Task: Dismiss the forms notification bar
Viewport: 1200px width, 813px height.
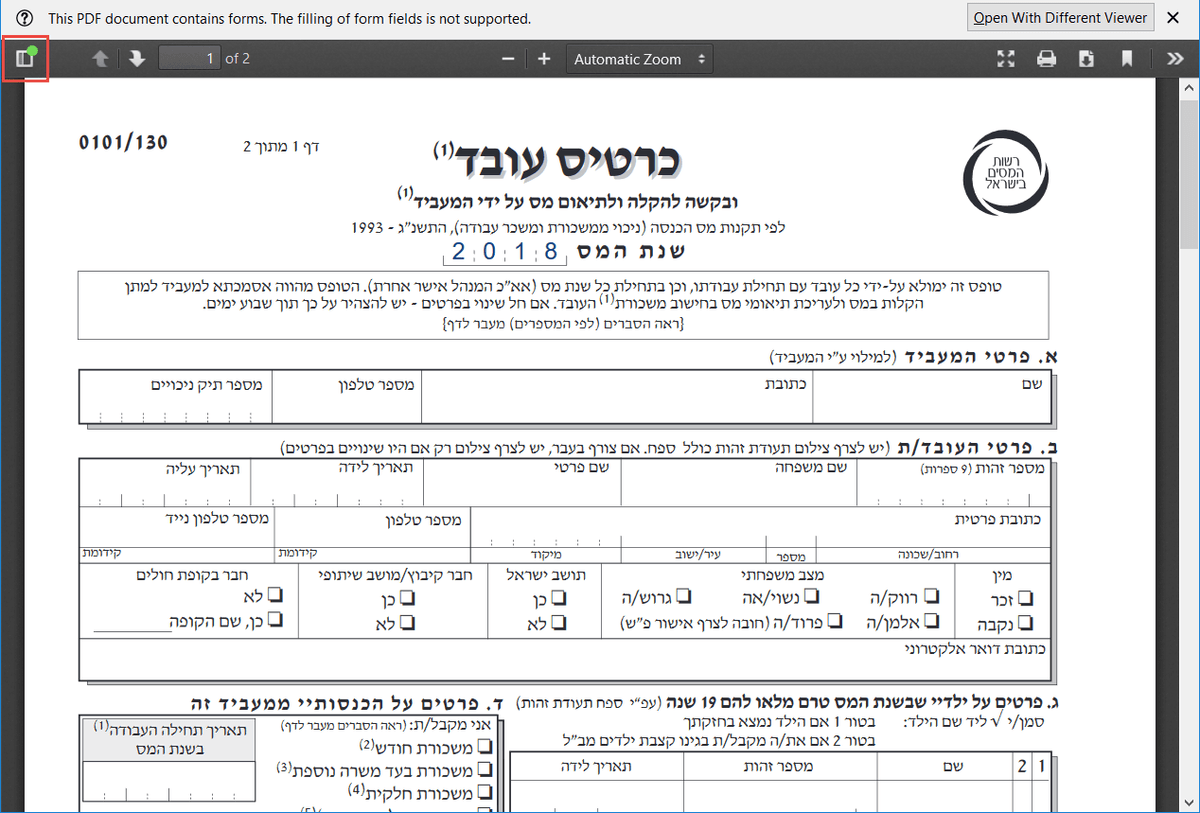Action: coord(1171,17)
